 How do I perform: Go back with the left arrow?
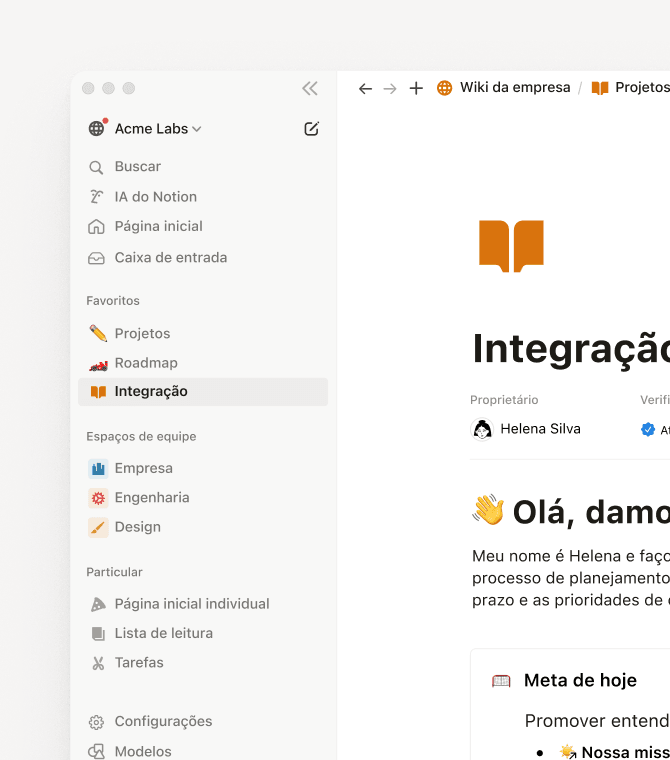click(365, 88)
